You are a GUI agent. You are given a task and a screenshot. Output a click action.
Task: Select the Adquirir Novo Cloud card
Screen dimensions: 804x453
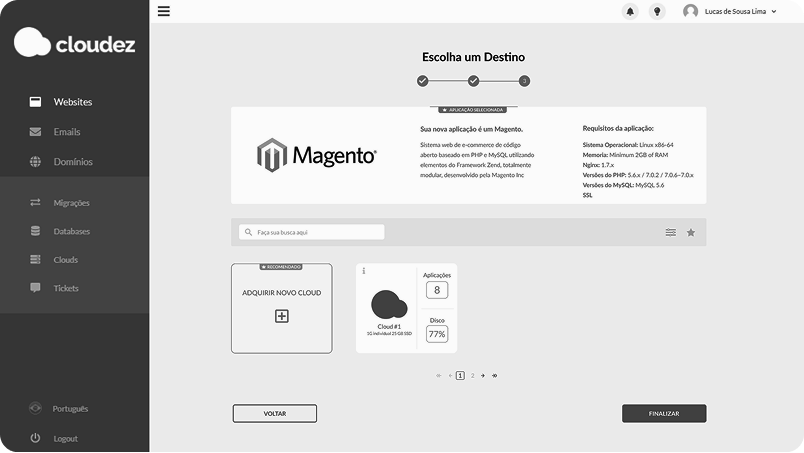tap(282, 308)
